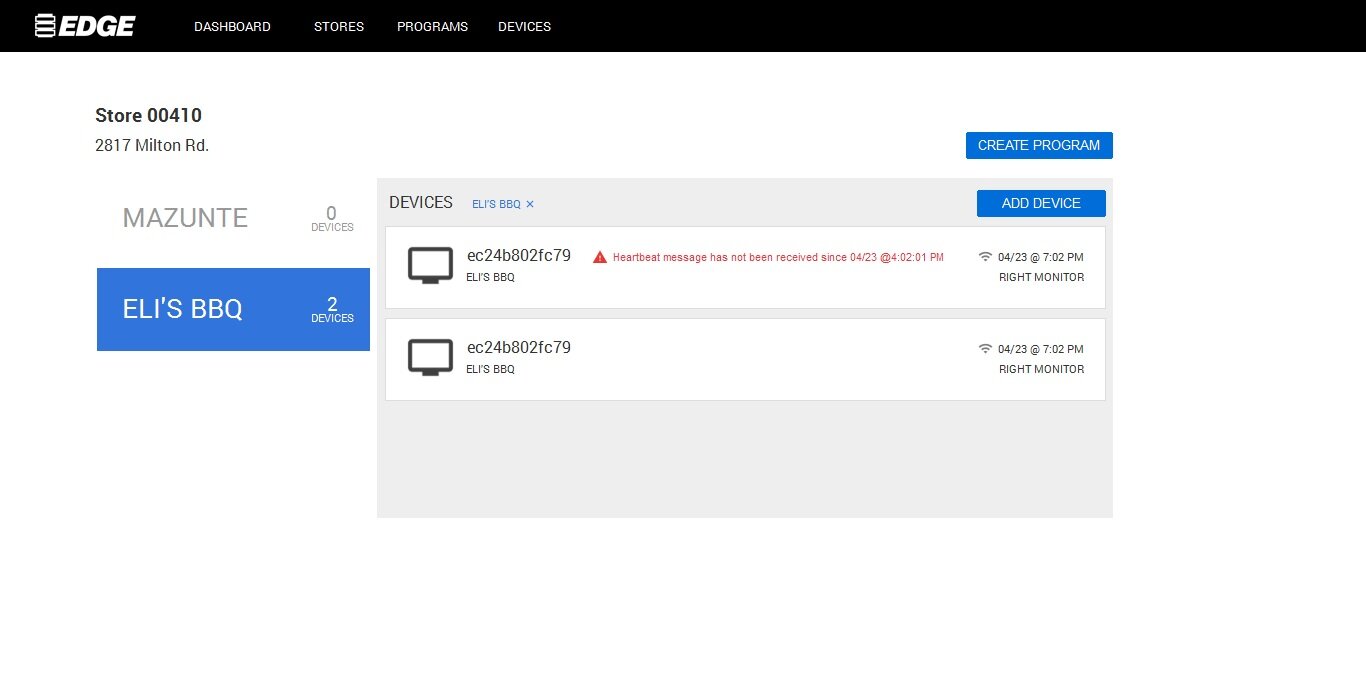Remove the ELI'S BBQ filter tag

pos(530,204)
